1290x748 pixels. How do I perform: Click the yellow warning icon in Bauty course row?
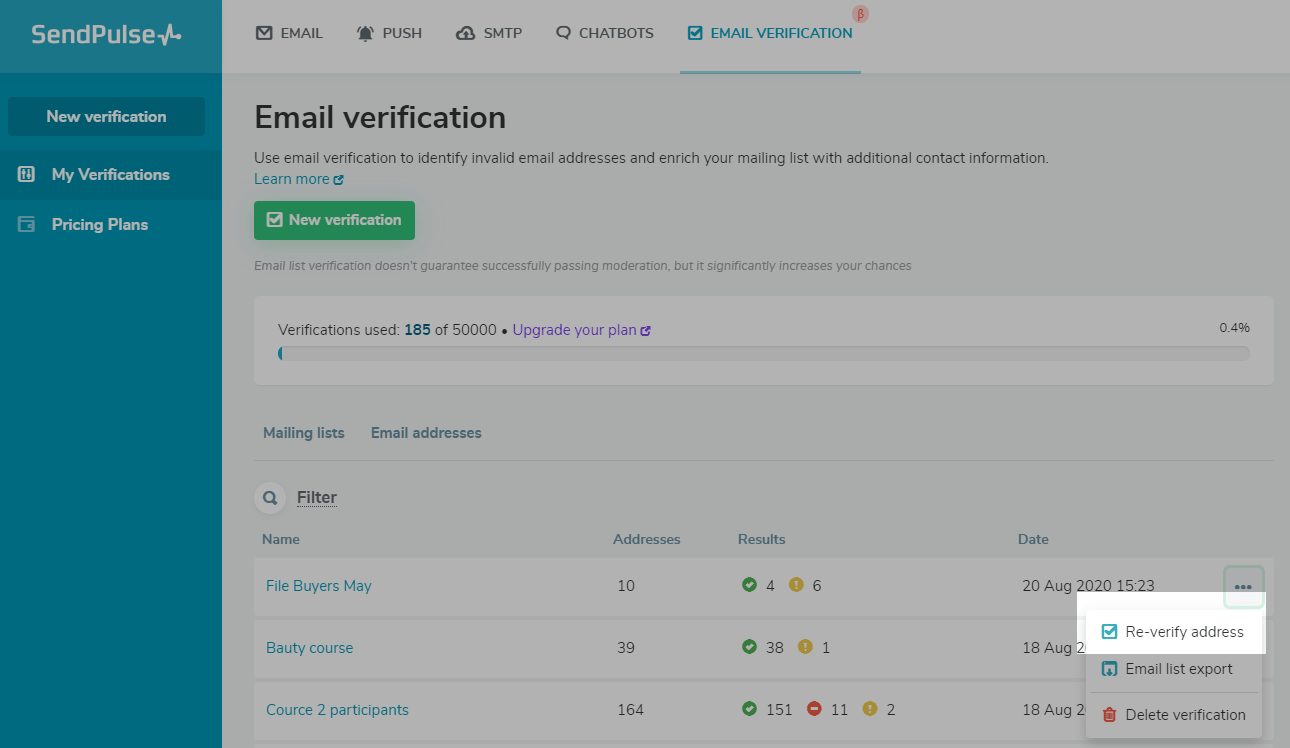coord(805,647)
